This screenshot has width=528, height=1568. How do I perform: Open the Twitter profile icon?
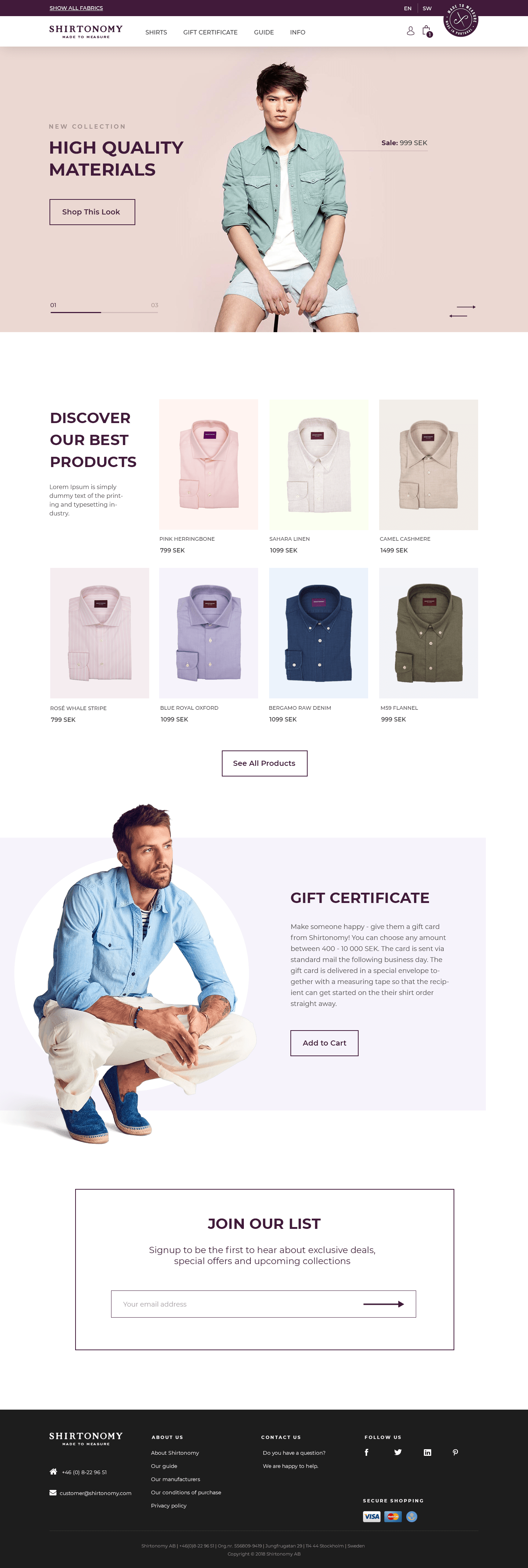click(398, 1453)
